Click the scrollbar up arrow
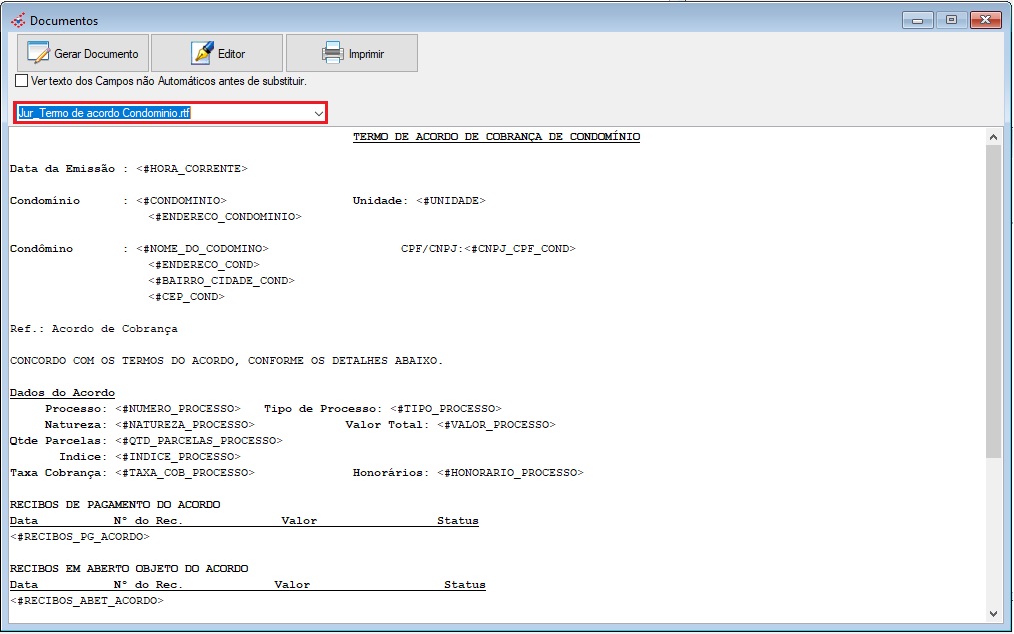The width and height of the screenshot is (1014, 634). tap(993, 137)
